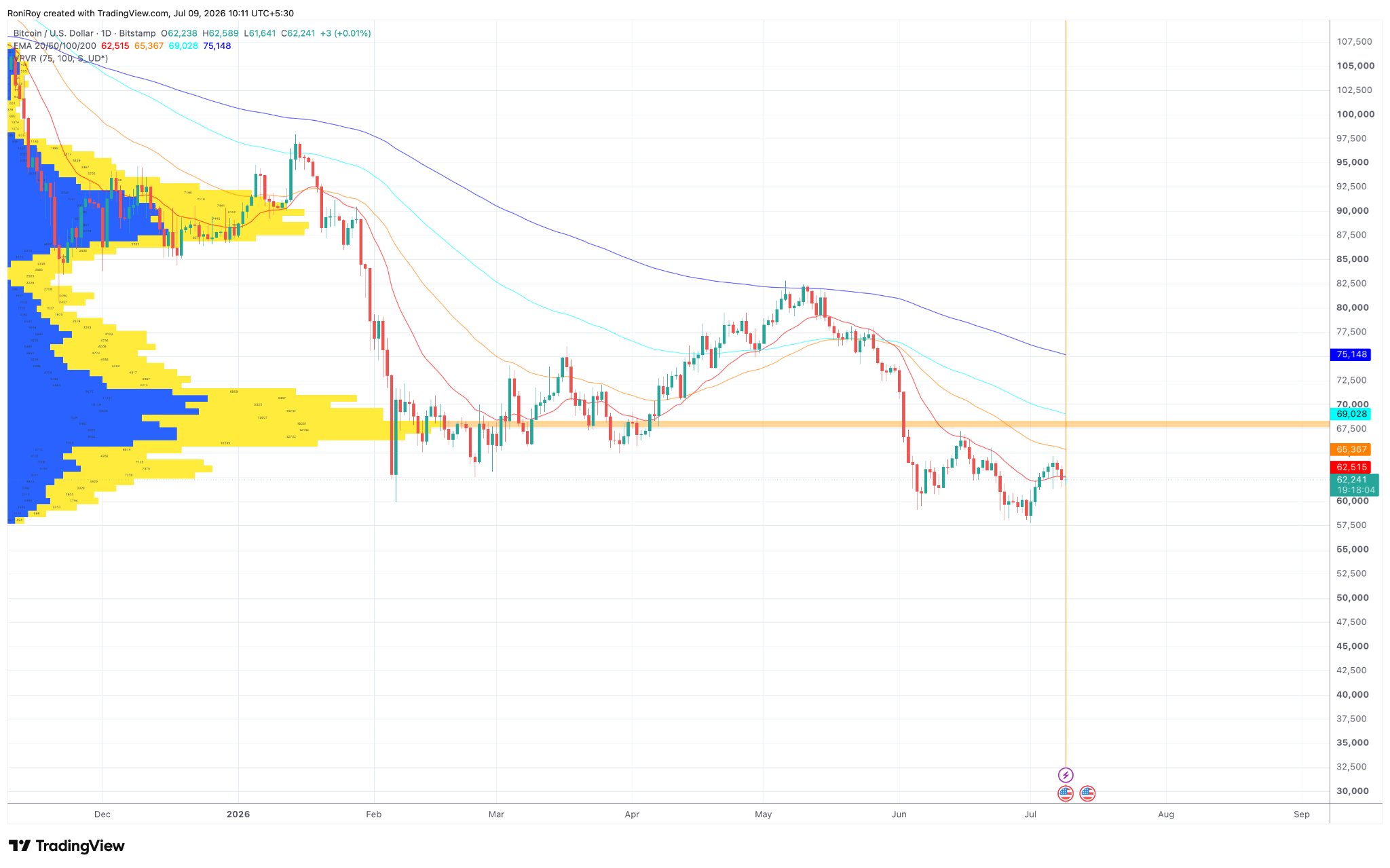Viewport: 1390px width, 868px height.
Task: Click the orange vertical line on the chart
Action: pos(1066,394)
